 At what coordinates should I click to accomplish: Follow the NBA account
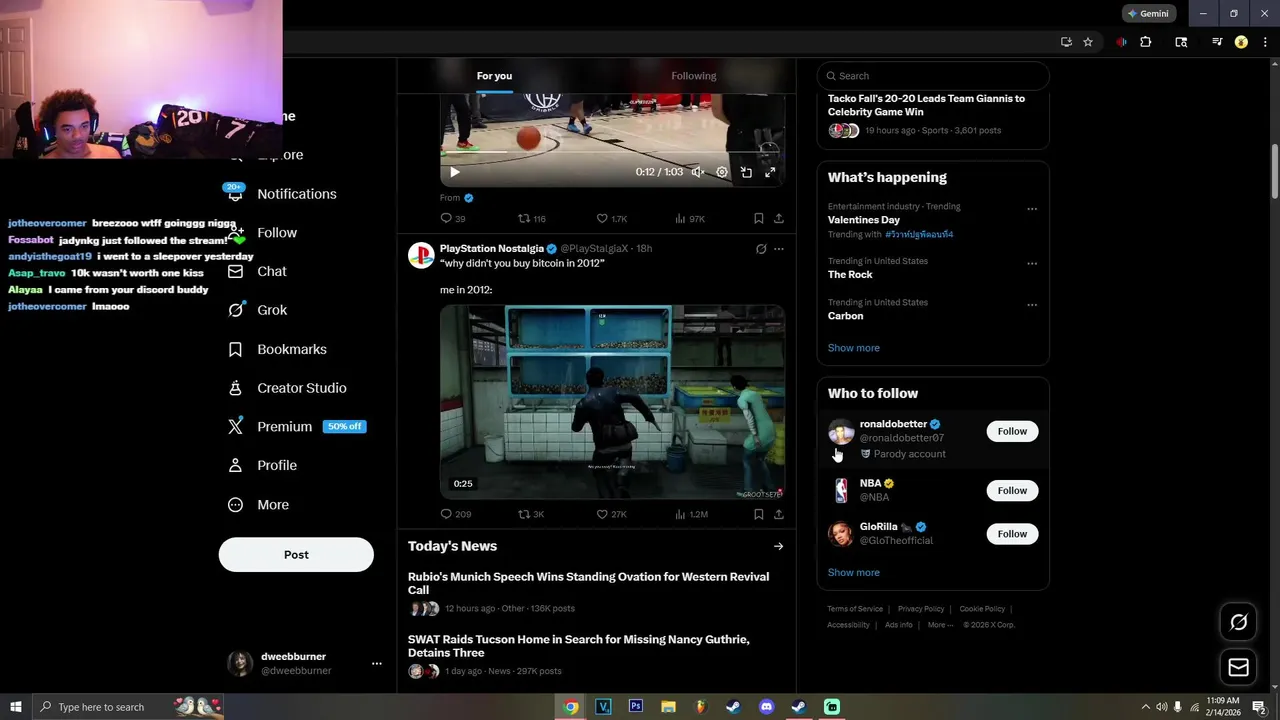pyautogui.click(x=1012, y=490)
